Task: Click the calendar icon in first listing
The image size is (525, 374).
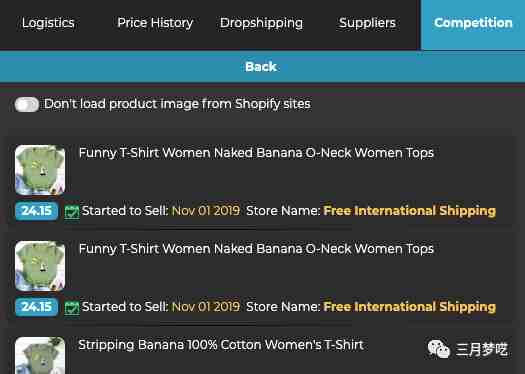Action: [72, 212]
